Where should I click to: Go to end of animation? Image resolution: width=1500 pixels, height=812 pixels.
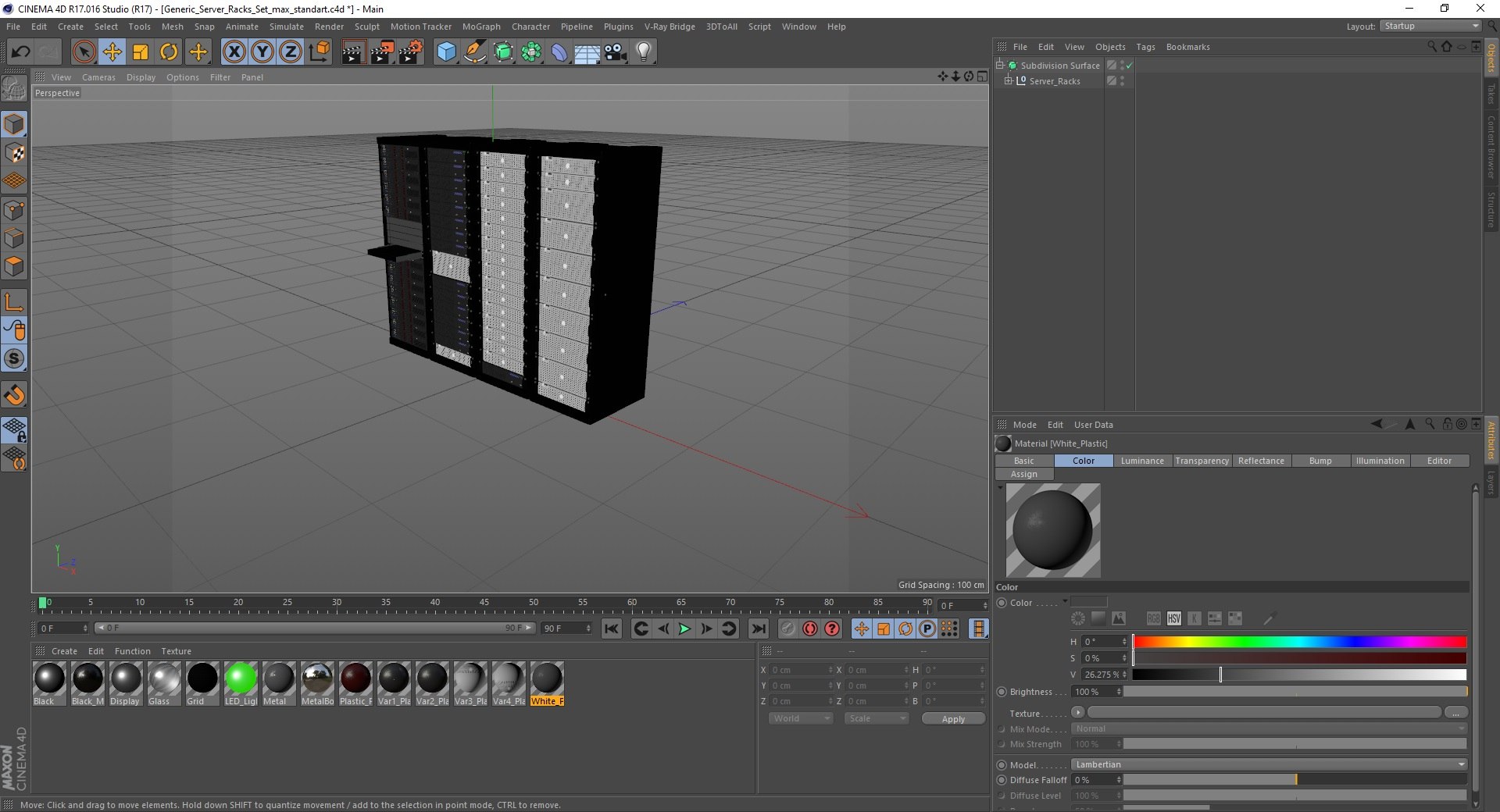point(758,629)
